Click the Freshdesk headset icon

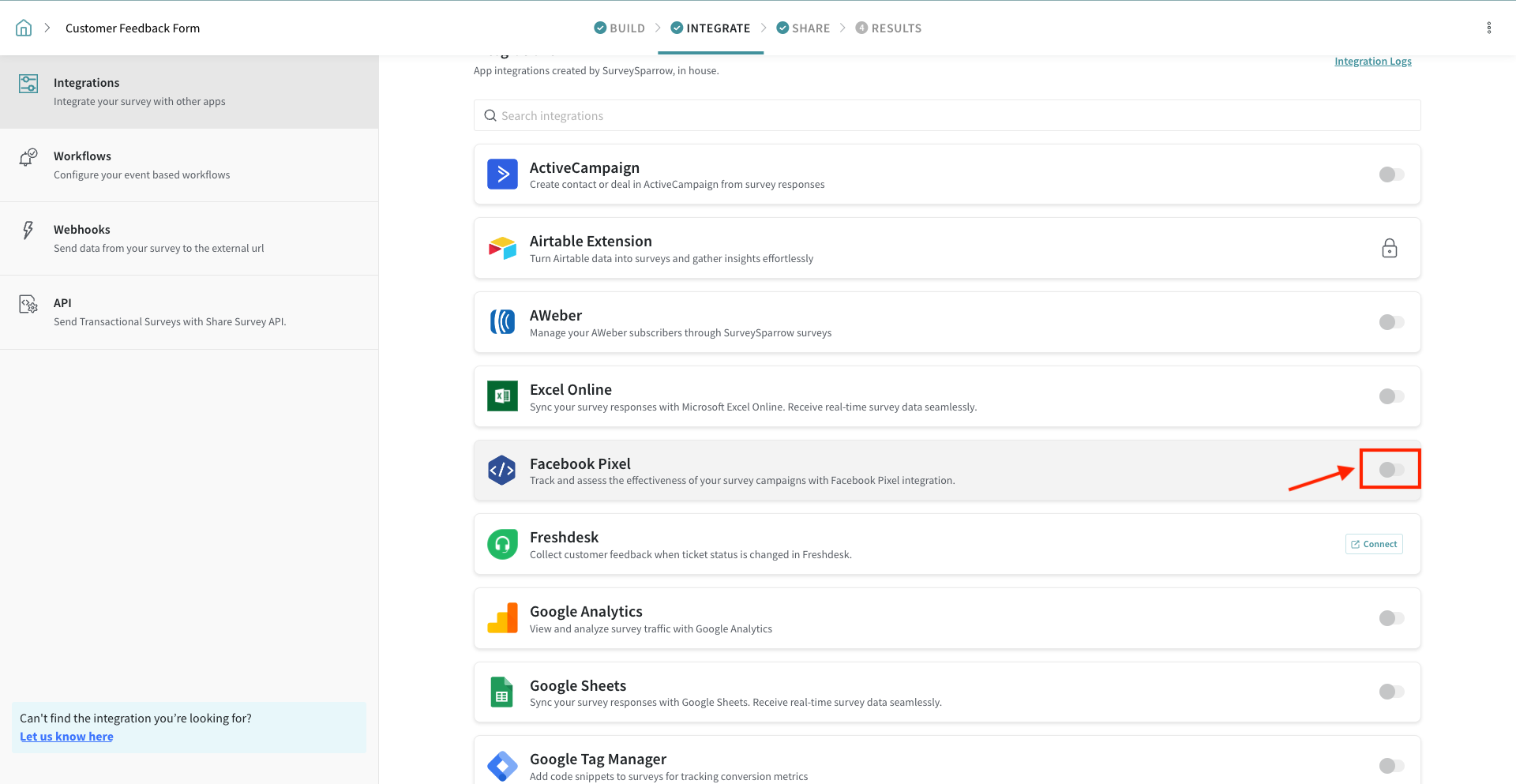tap(502, 544)
